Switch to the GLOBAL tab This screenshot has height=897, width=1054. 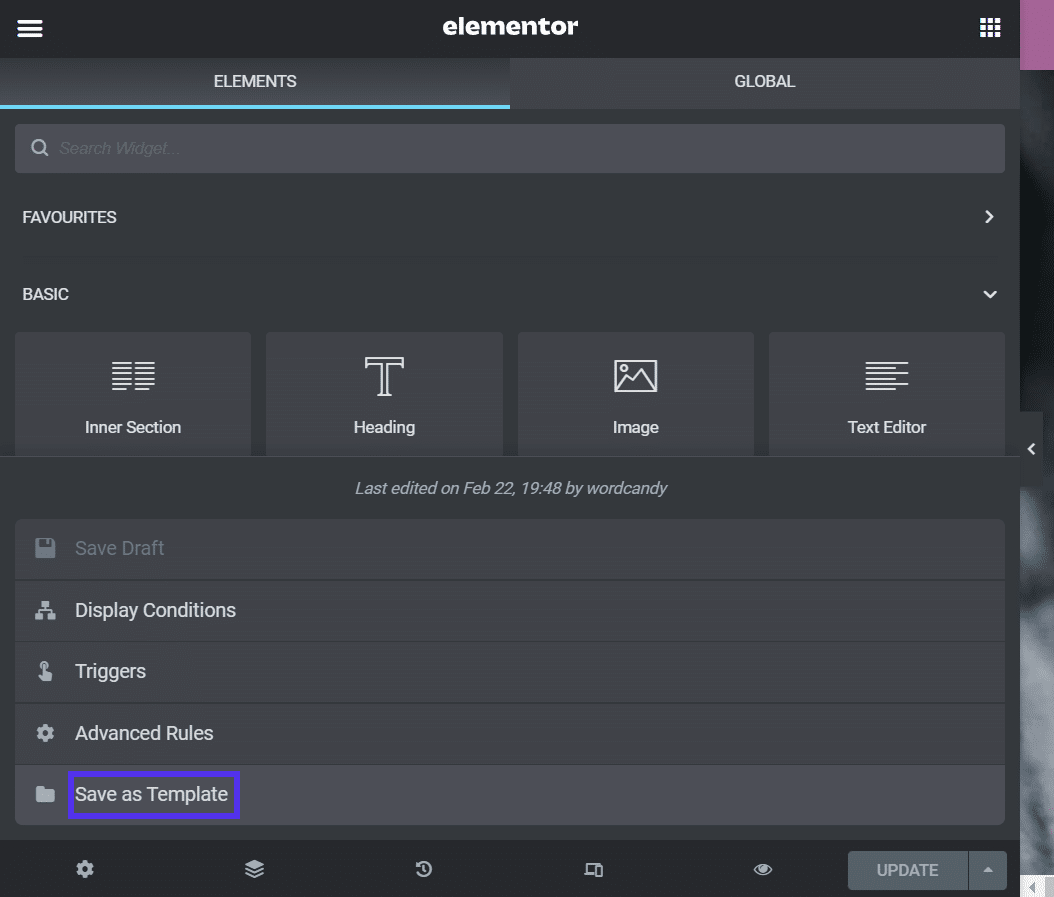point(764,81)
